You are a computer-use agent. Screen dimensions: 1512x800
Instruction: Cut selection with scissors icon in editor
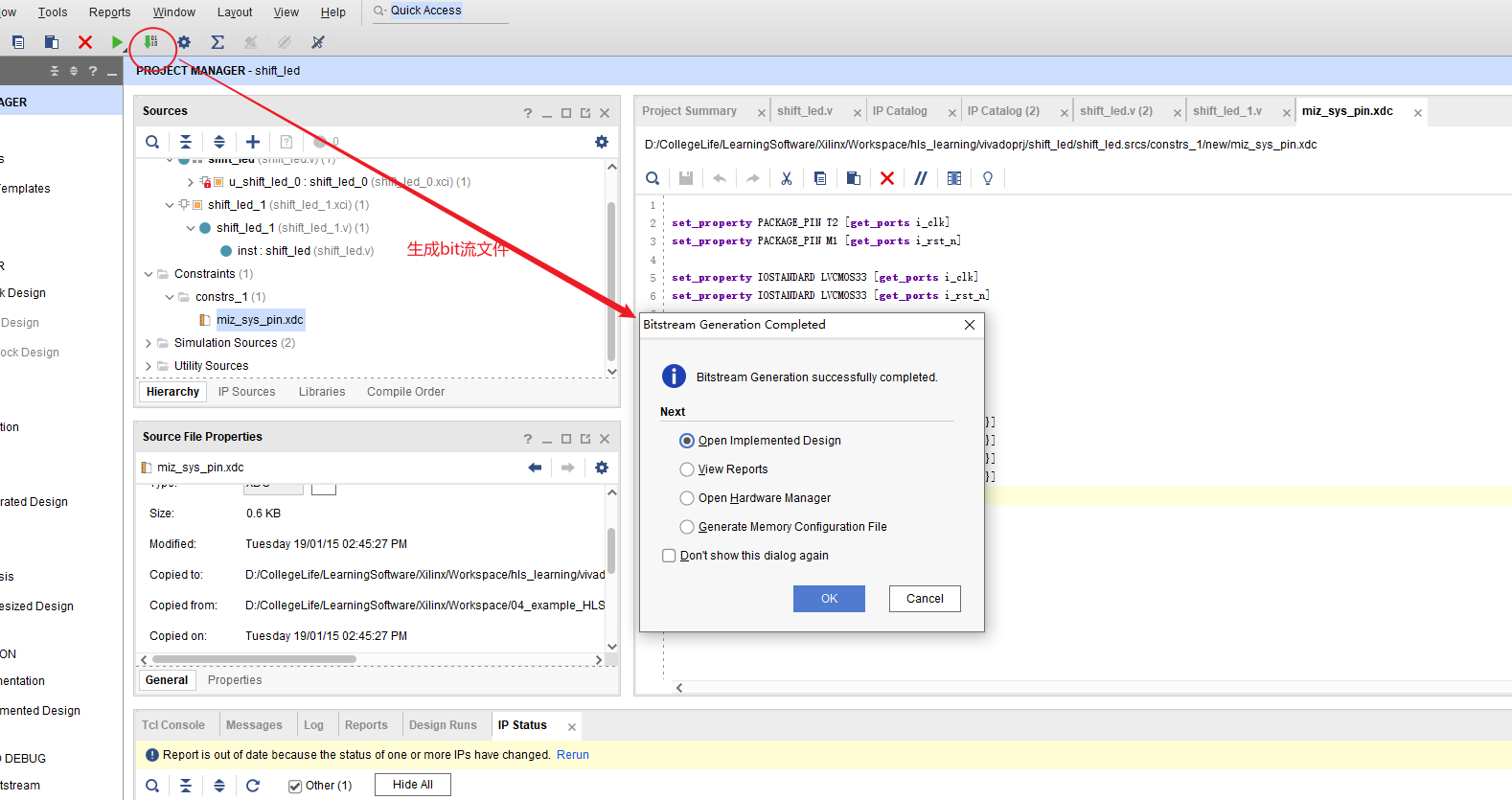pyautogui.click(x=787, y=178)
